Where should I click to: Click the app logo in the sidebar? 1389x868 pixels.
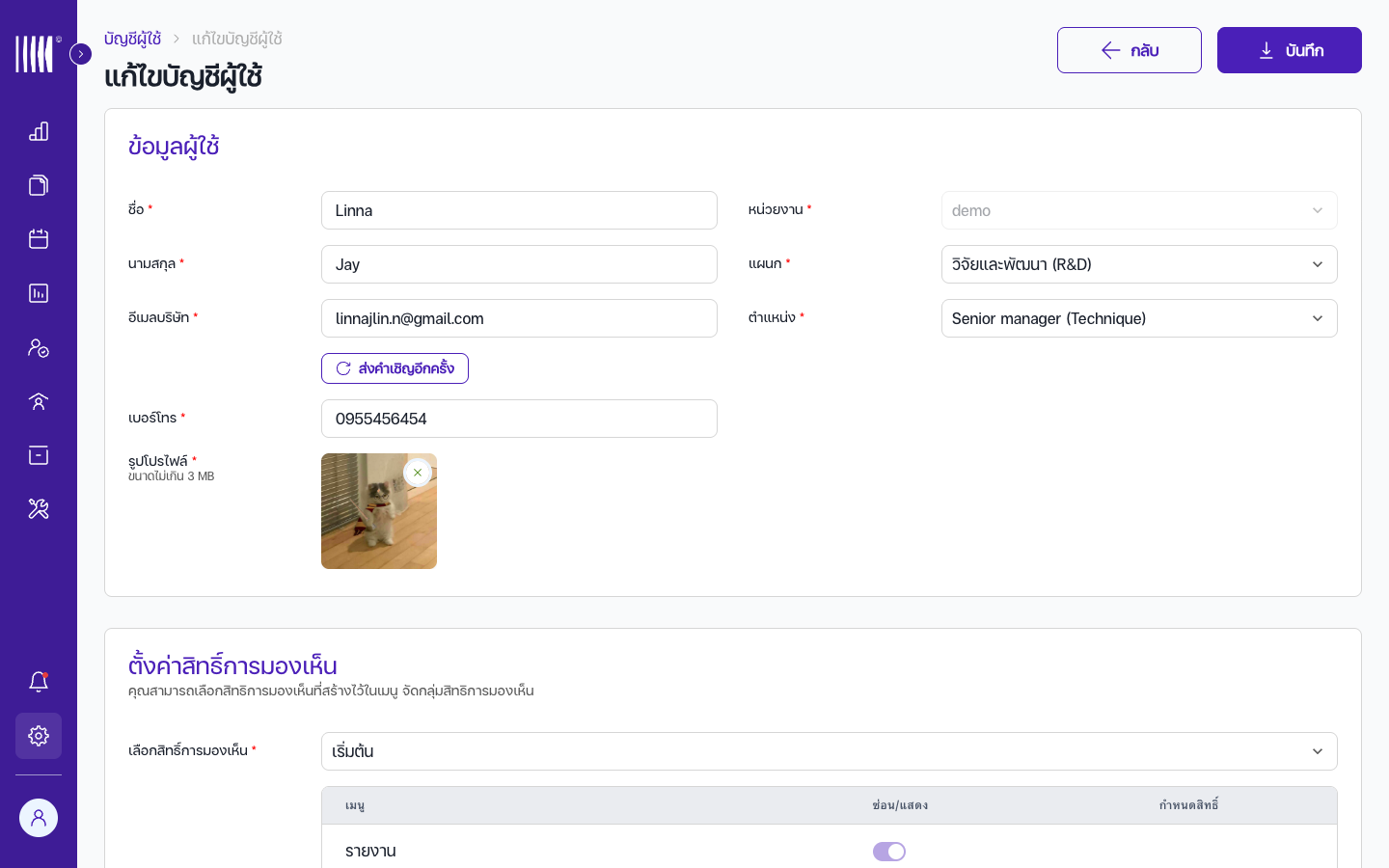[37, 54]
